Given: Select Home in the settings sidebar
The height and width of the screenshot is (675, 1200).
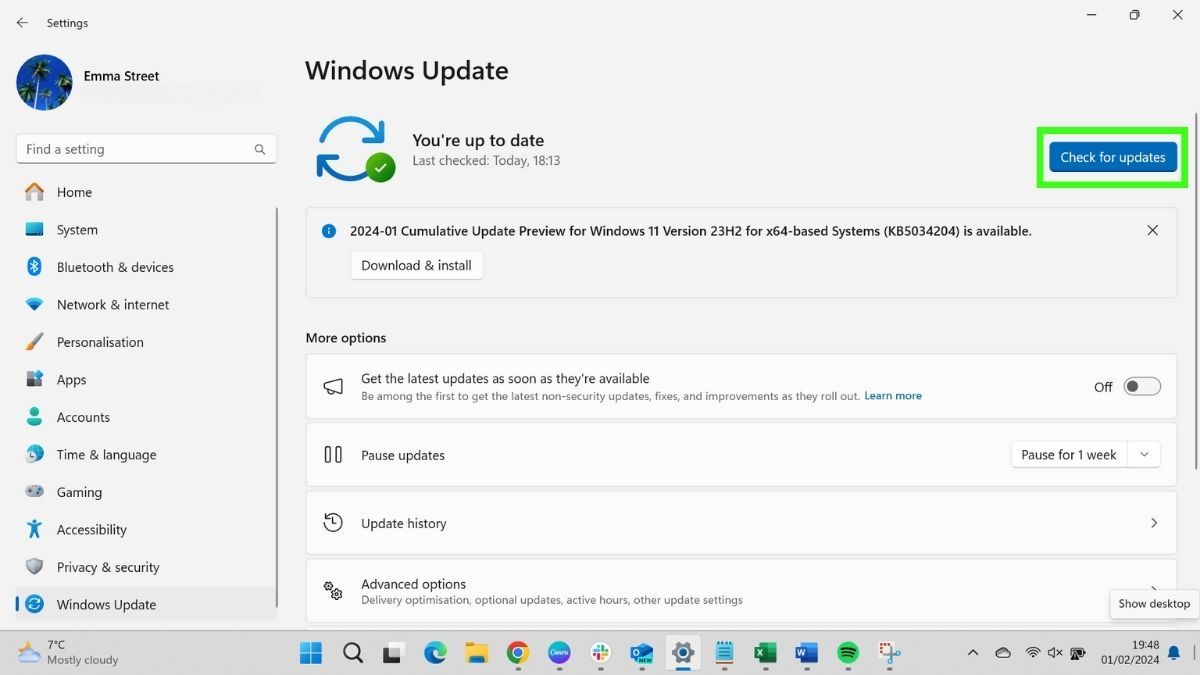Looking at the screenshot, I should click(74, 192).
